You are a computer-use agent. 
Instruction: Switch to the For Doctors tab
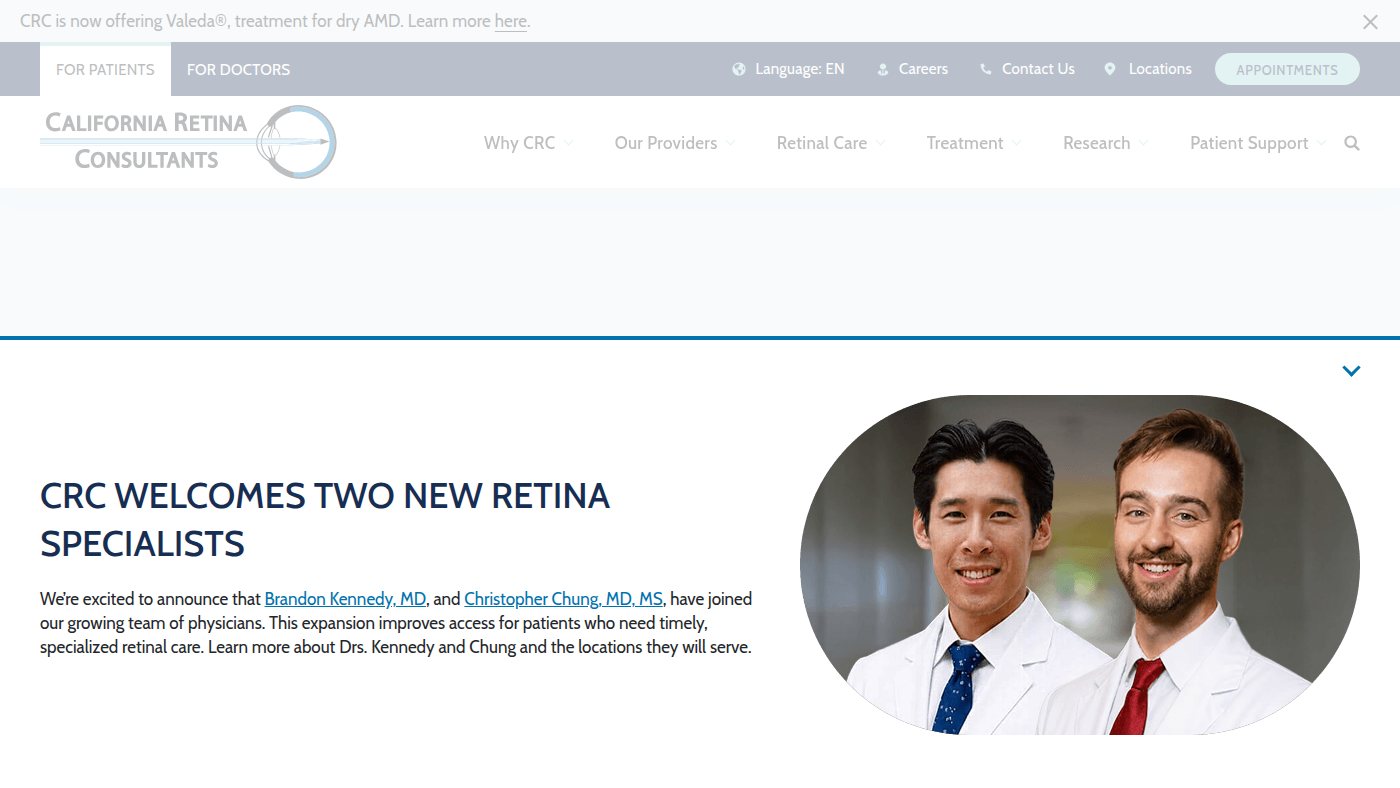click(238, 69)
